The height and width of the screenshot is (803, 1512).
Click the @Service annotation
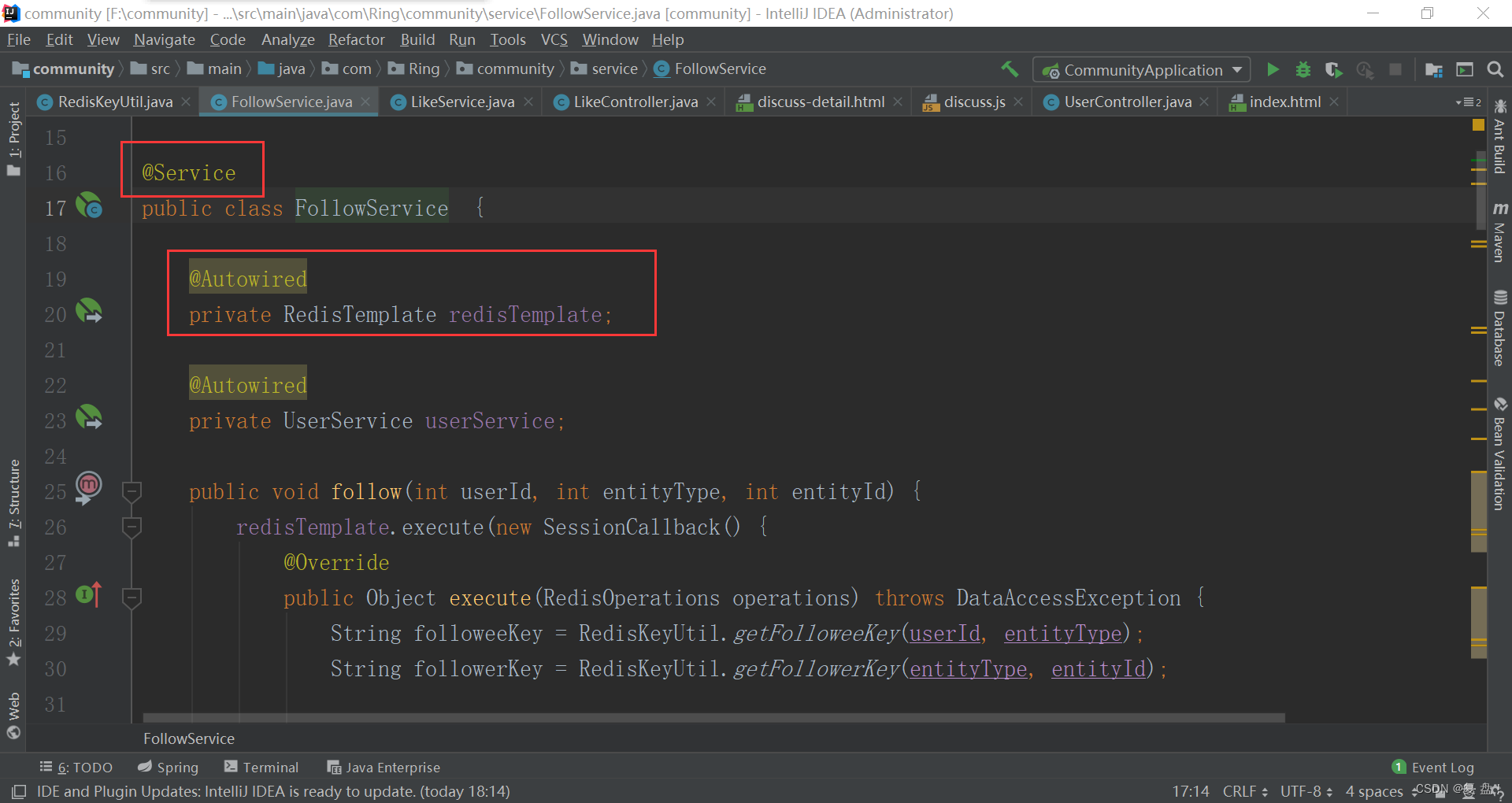click(x=189, y=172)
